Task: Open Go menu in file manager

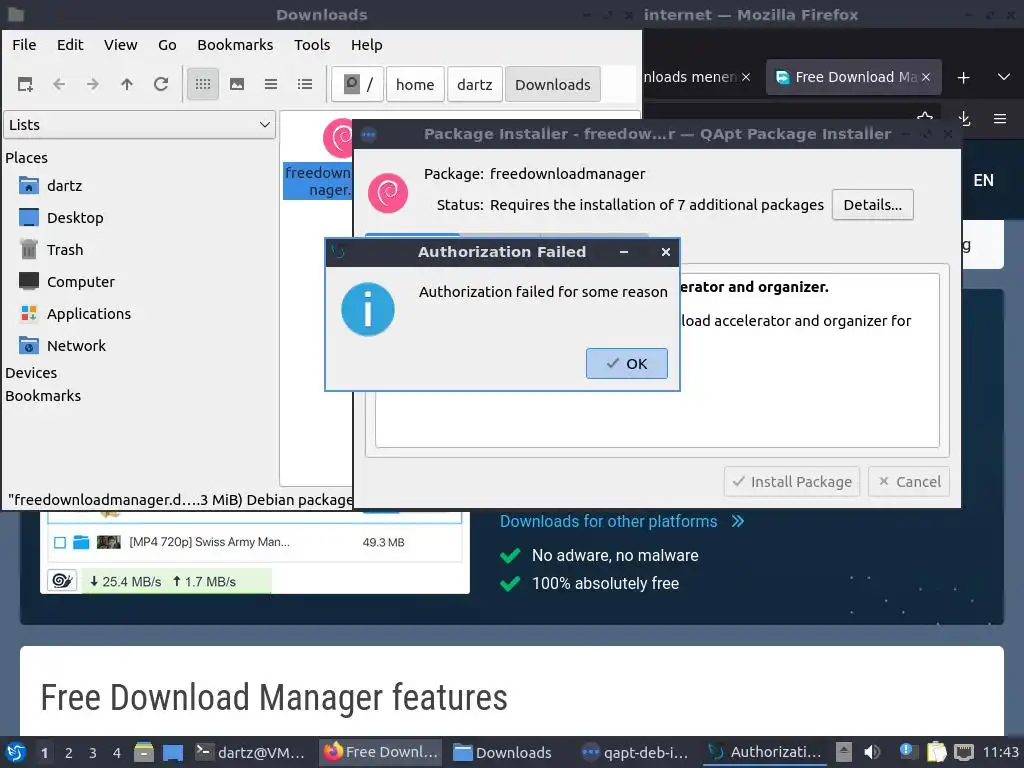Action: [x=167, y=45]
